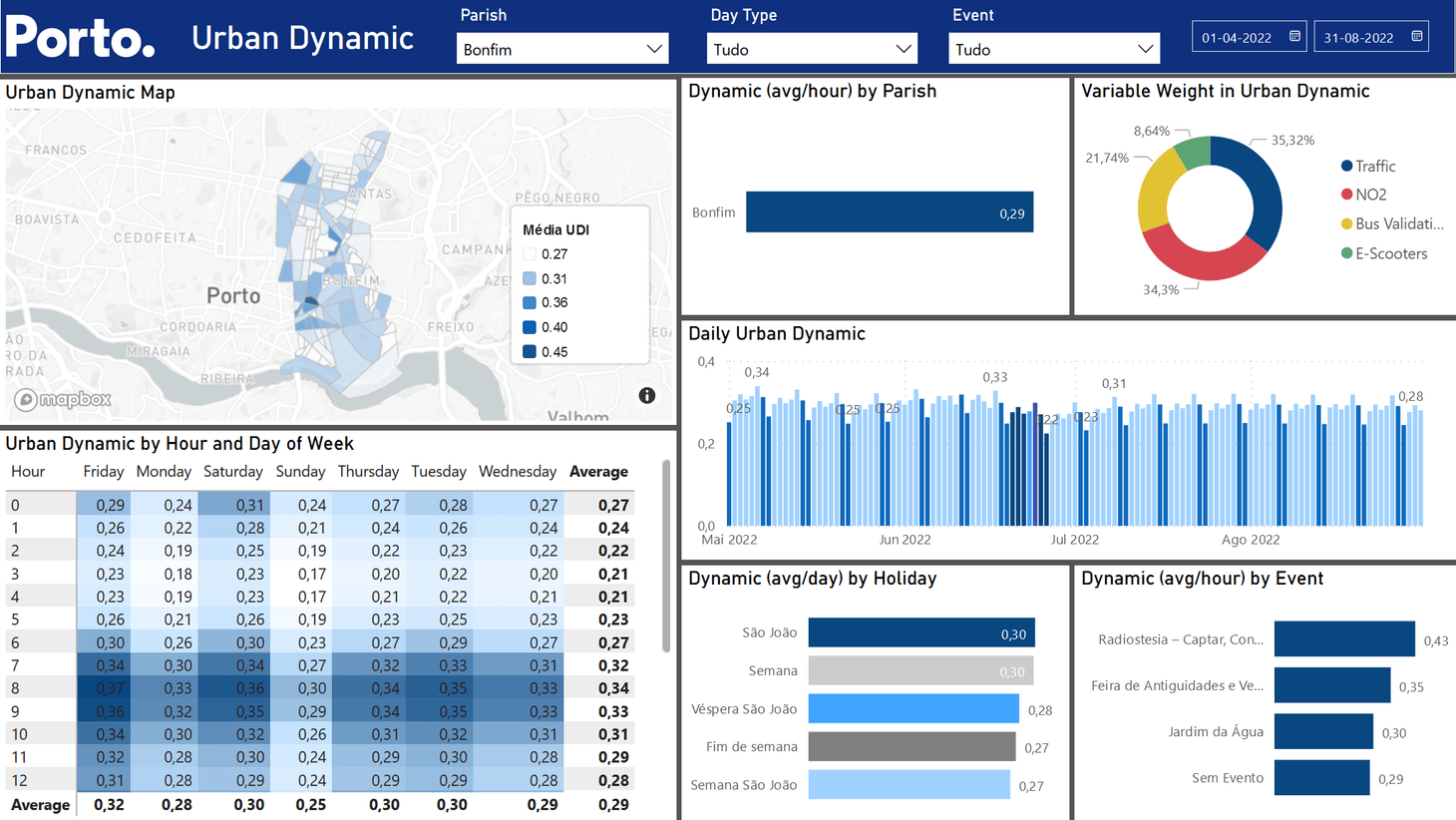Viewport: 1456px width, 820px height.
Task: Click the 0.45 Média UDI legend swatch
Action: 530,352
